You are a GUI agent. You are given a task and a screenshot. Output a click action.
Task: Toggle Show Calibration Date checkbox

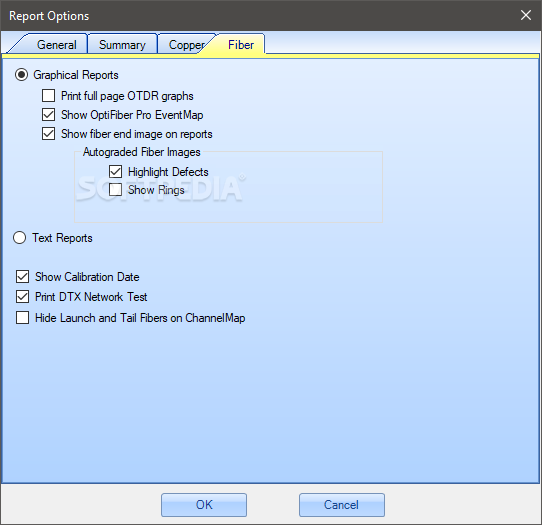(22, 276)
